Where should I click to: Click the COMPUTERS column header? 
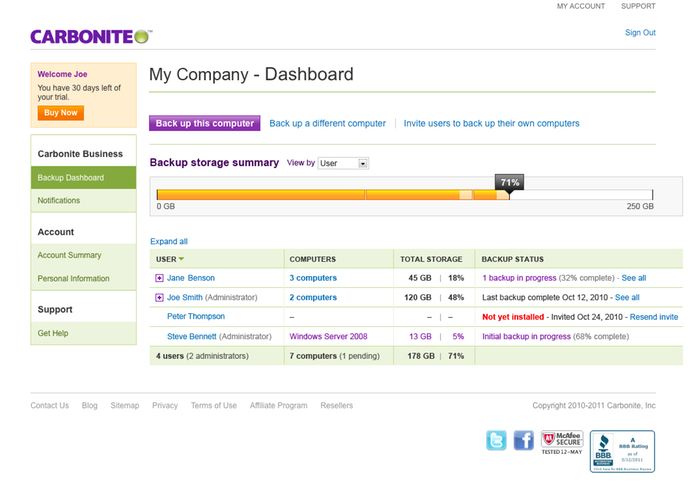click(x=312, y=259)
